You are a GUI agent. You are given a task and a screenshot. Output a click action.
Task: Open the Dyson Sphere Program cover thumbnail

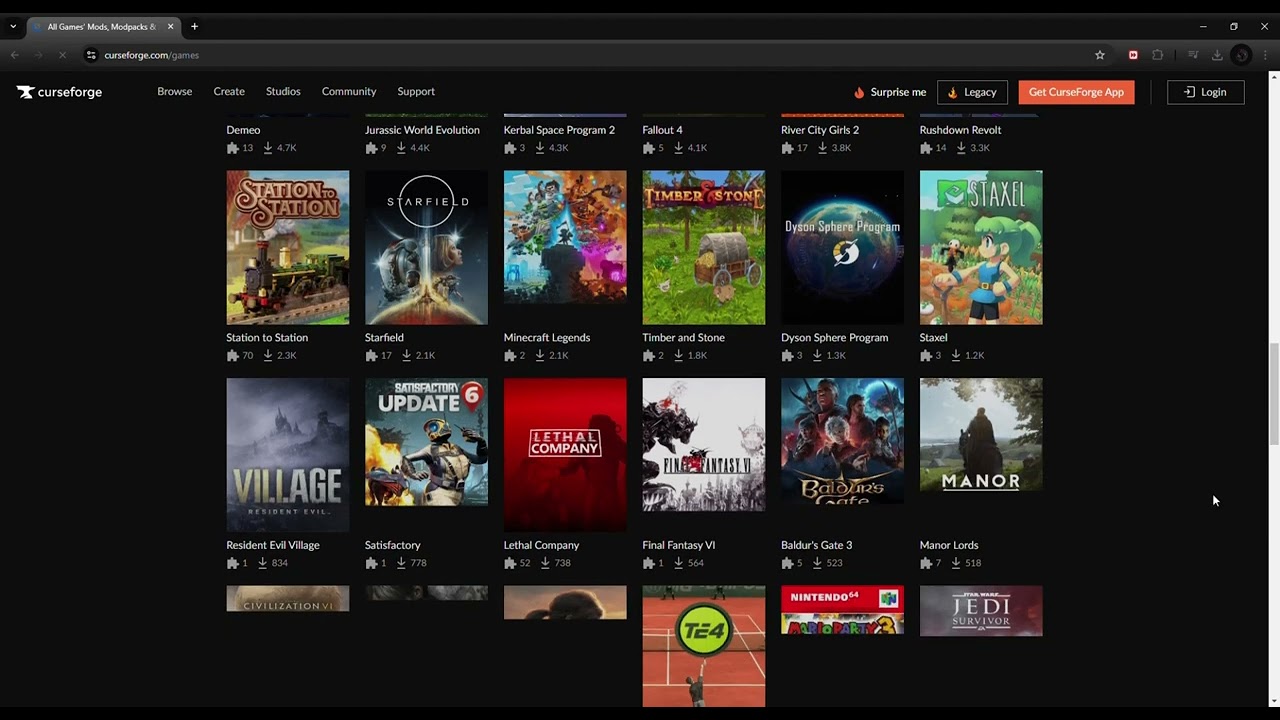842,247
